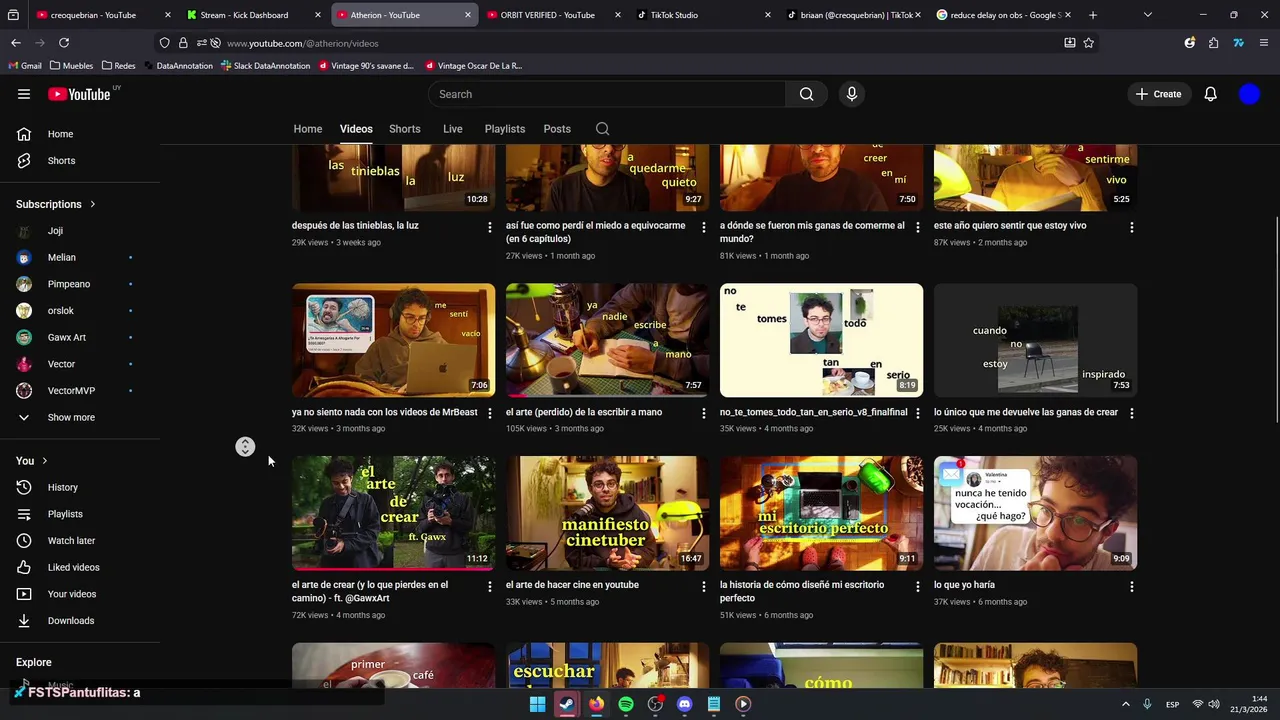Switch to channel Shorts tab
Image resolution: width=1280 pixels, height=720 pixels.
(x=404, y=129)
